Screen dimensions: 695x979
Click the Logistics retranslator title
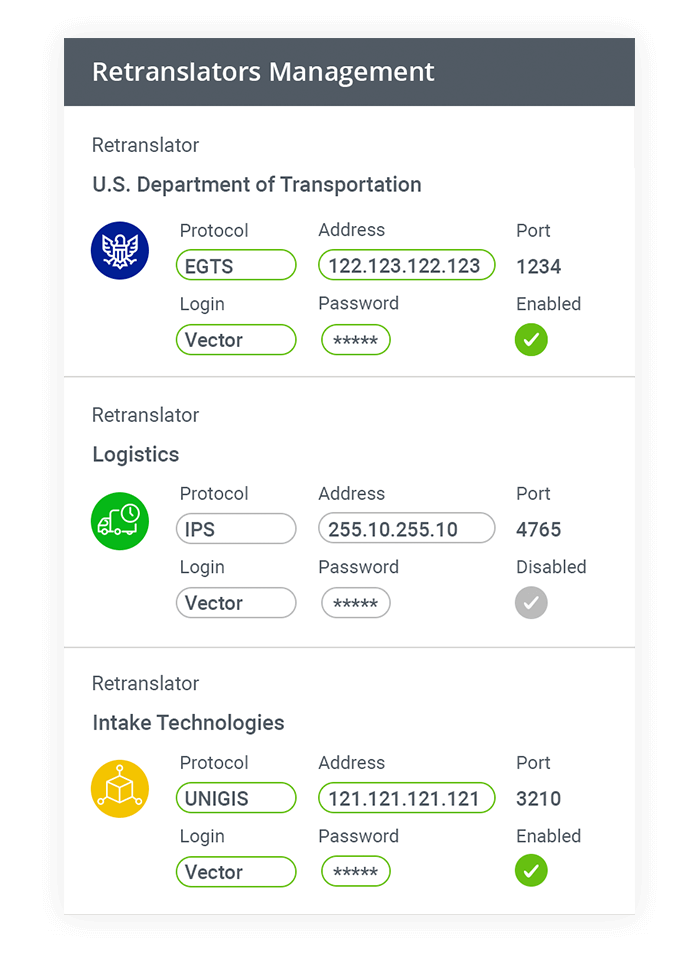[136, 455]
